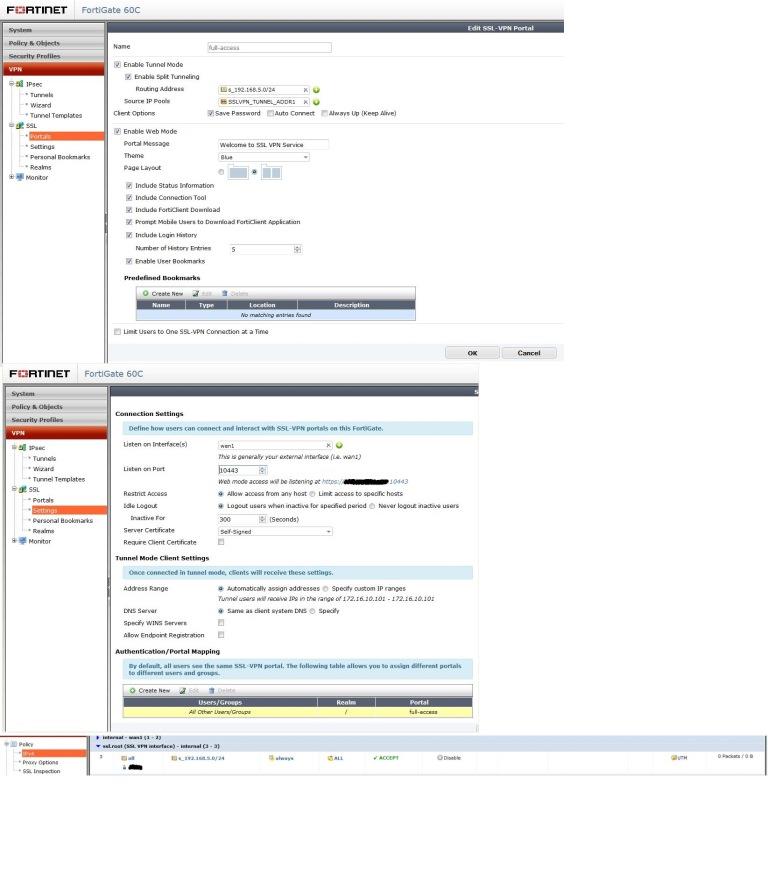Image resolution: width=768 pixels, height=874 pixels.
Task: Click Delete icon in Authentication/Portal Mapping toolbar
Action: [x=212, y=691]
